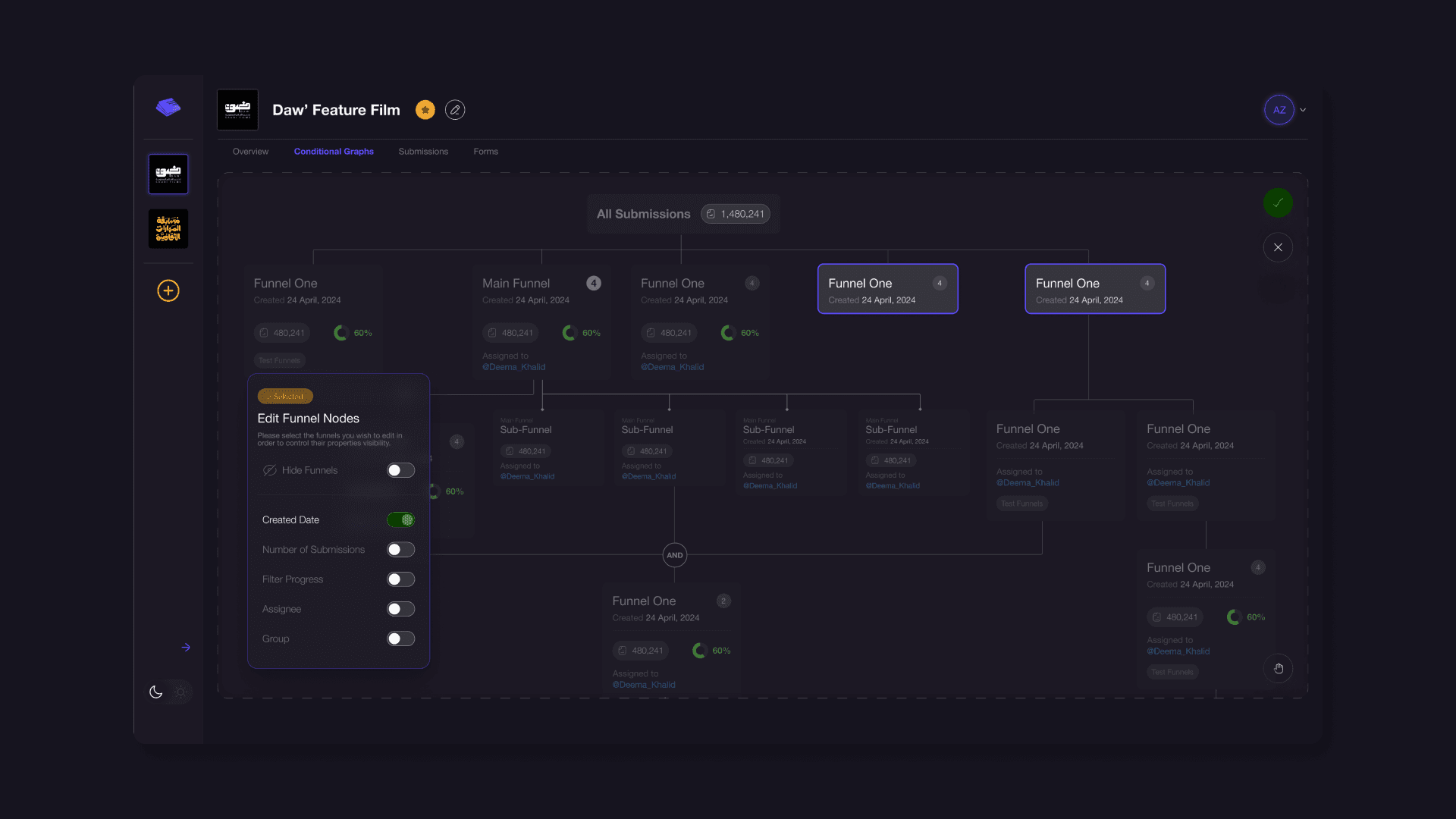Select the orange Arabic project thumbnail
Image resolution: width=1456 pixels, height=819 pixels.
(x=168, y=229)
